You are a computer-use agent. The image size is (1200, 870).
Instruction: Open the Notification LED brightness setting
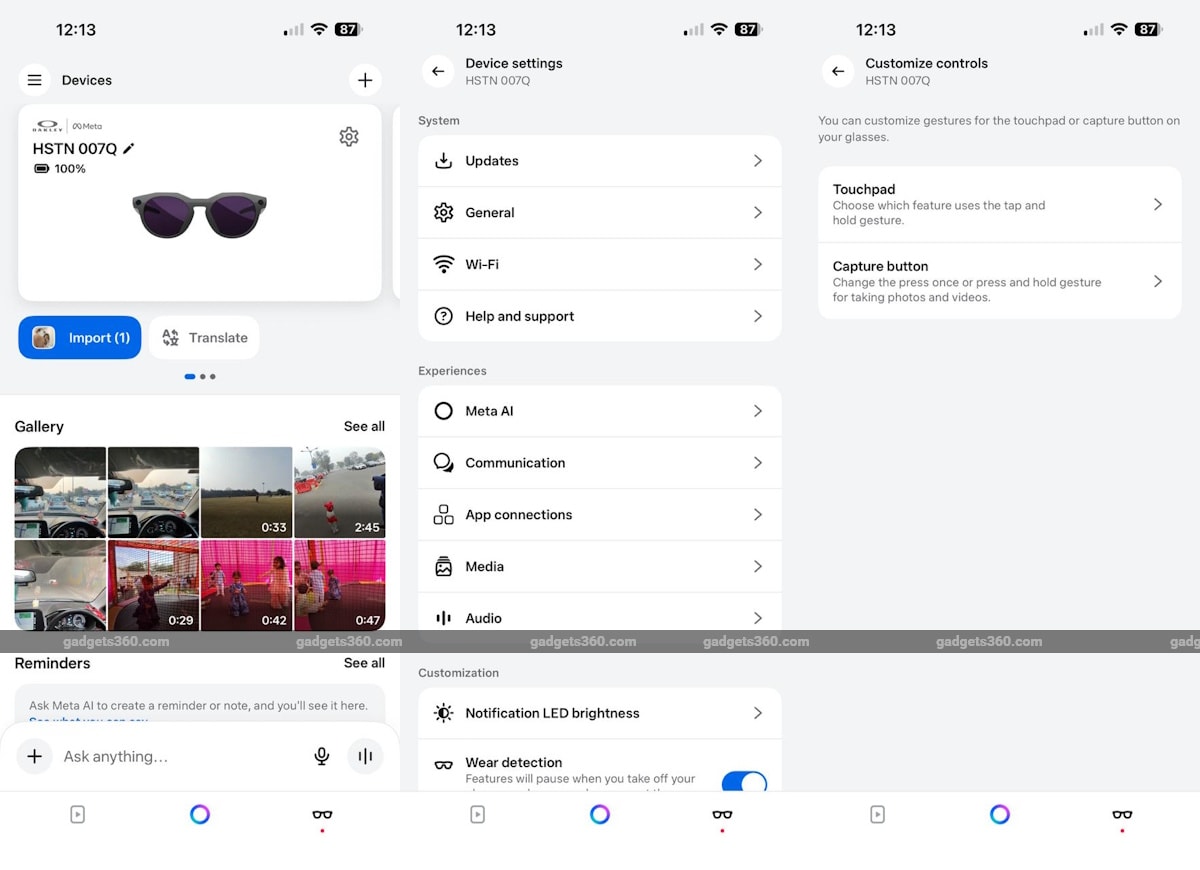coord(599,713)
